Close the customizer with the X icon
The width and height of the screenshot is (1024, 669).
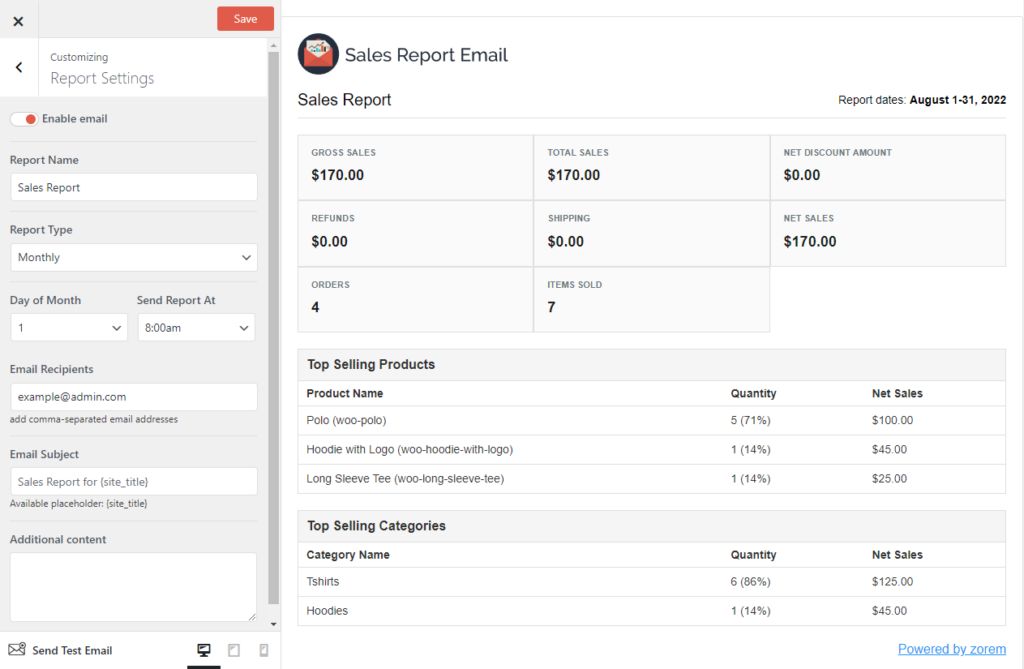(x=18, y=21)
